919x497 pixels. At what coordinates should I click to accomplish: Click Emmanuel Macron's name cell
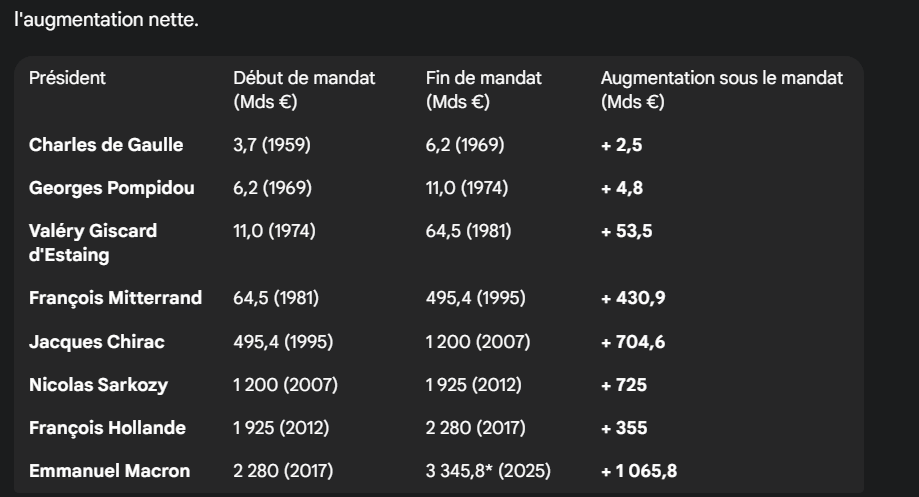tap(109, 471)
